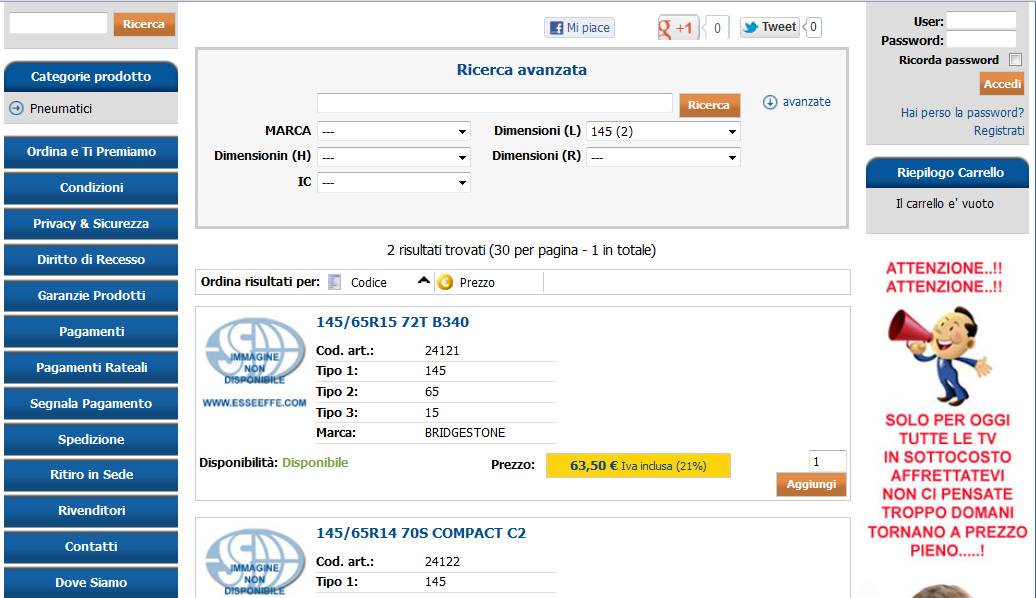Open Garanzie Prodotti page

[x=91, y=295]
